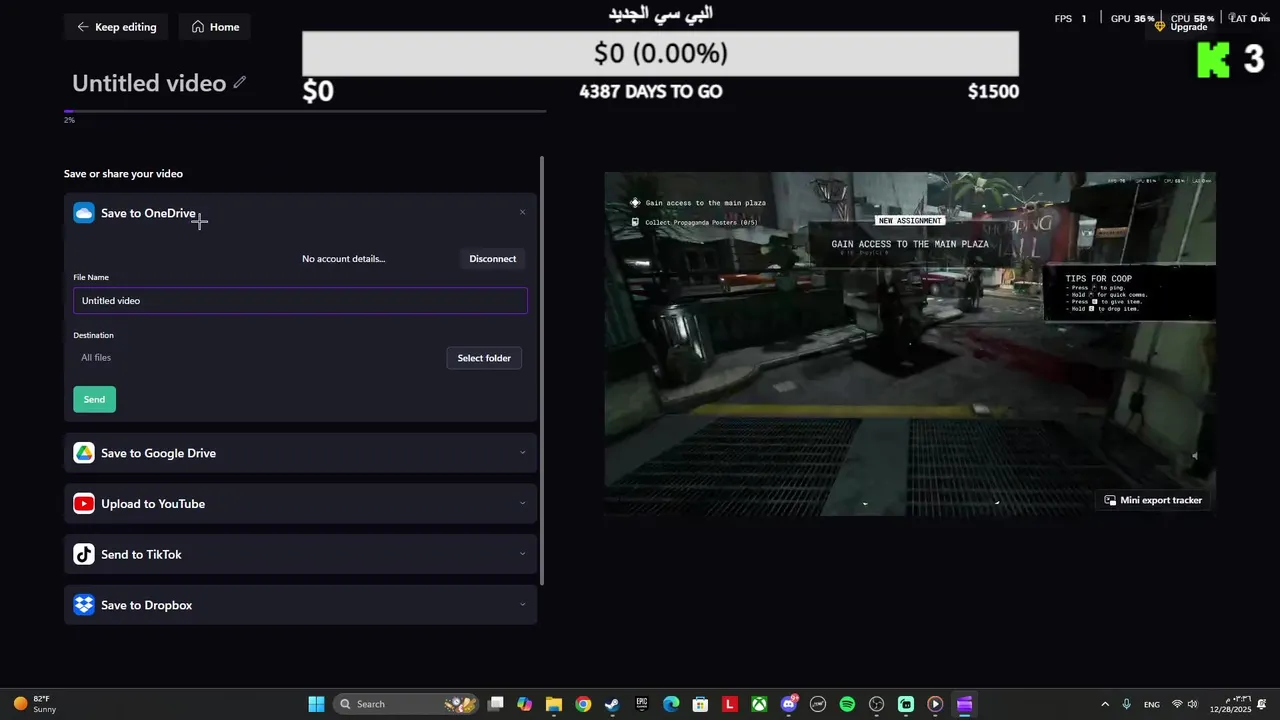The height and width of the screenshot is (720, 1280).
Task: Open OBS Studio from the taskbar
Action: pyautogui.click(x=877, y=704)
